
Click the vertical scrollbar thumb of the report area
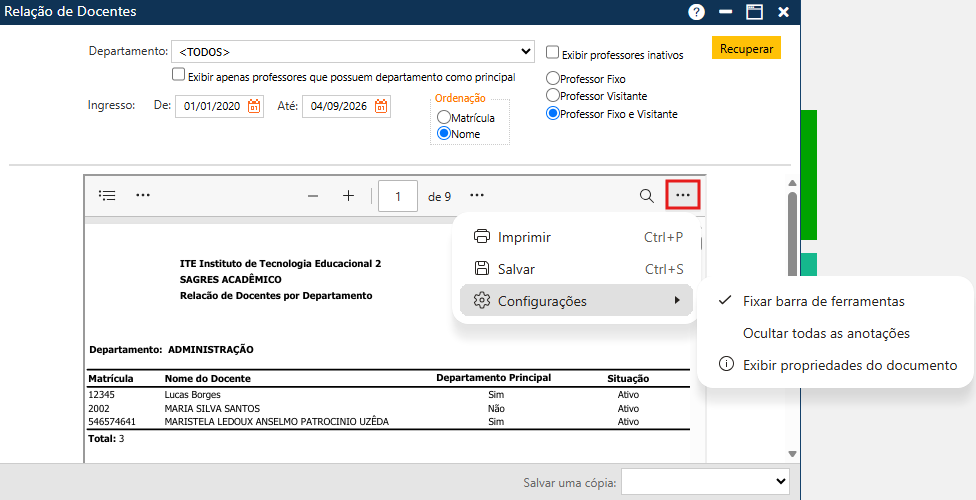[x=792, y=233]
